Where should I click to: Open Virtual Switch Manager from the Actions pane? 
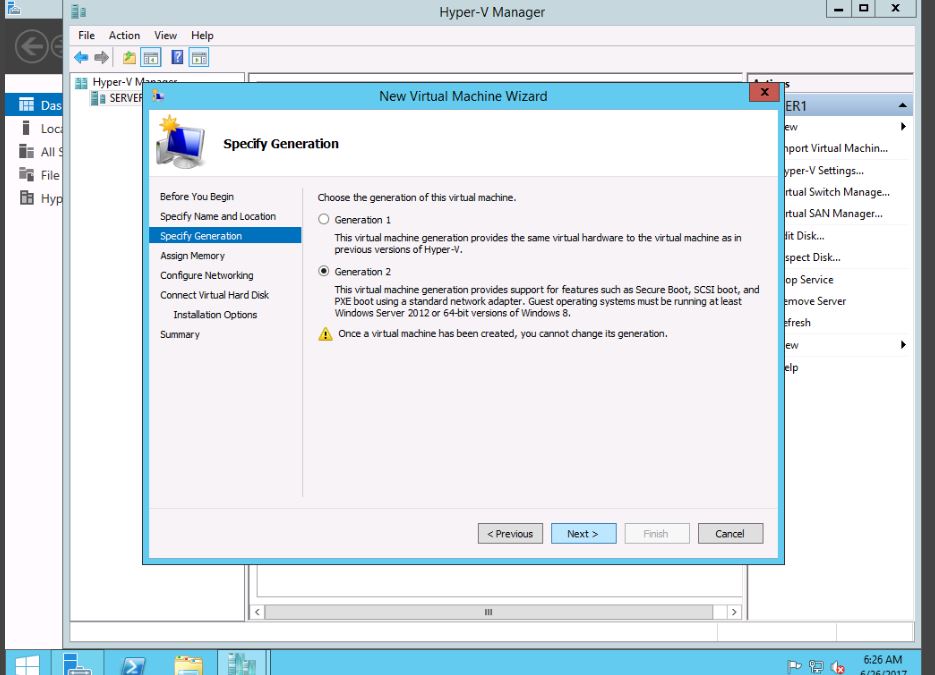(837, 192)
